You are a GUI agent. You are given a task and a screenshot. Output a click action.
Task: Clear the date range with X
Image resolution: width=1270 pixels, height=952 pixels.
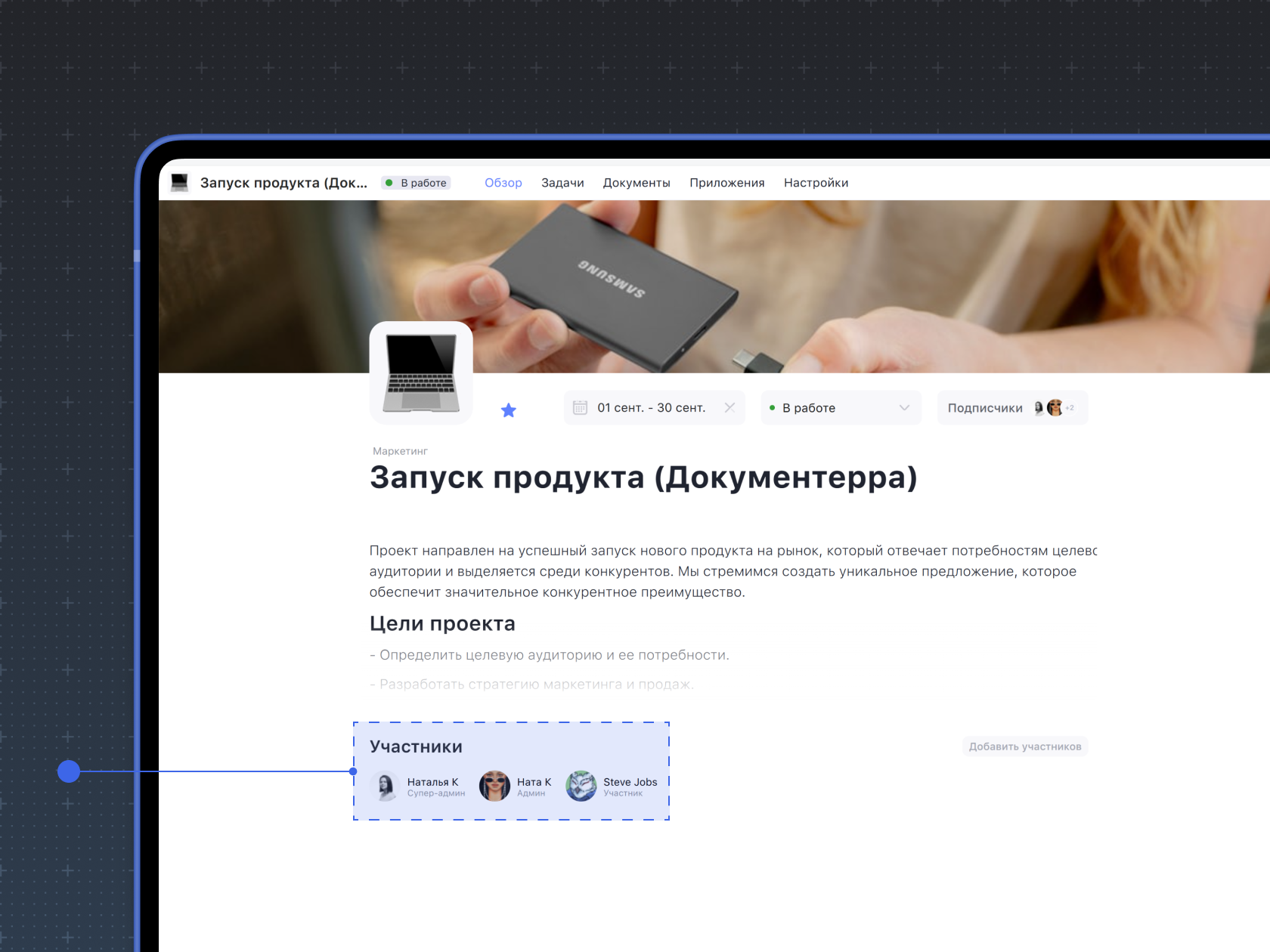pyautogui.click(x=729, y=408)
